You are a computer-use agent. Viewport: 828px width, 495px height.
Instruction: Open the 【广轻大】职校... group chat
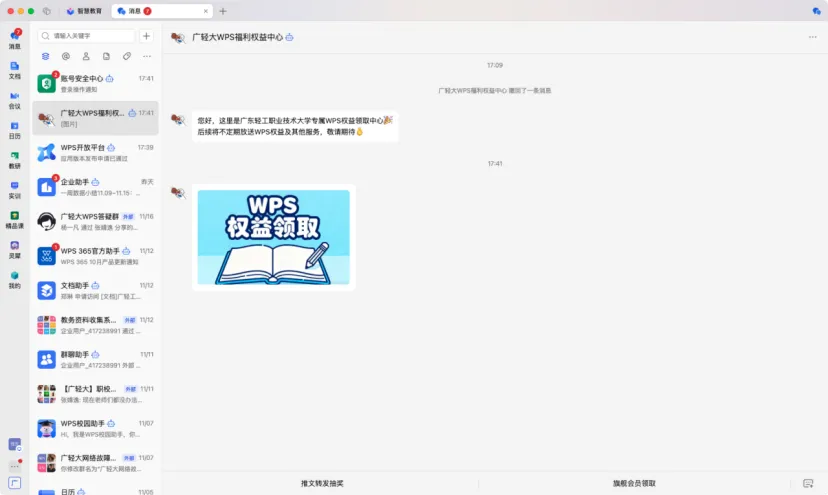coord(95,394)
